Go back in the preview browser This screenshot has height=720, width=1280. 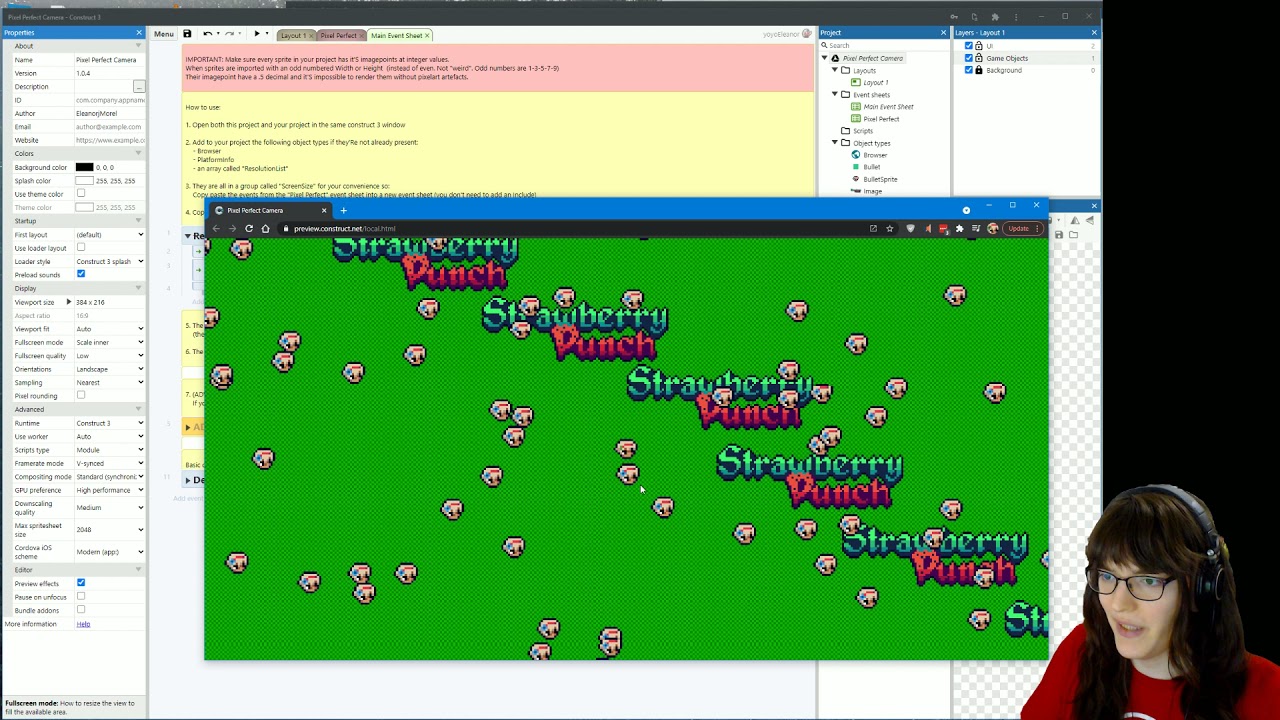216,229
